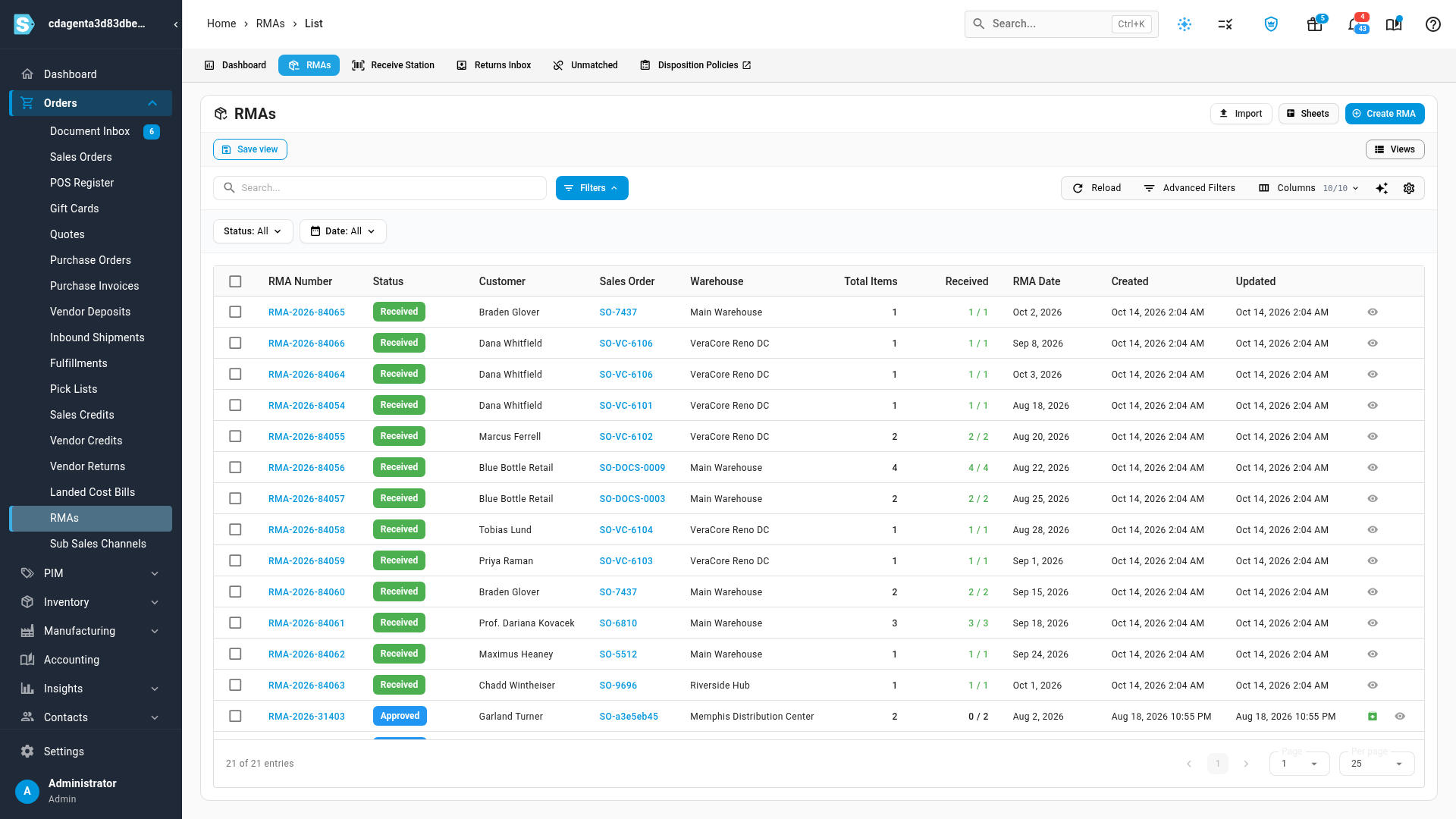Open sales order SO-DOCS-0009 link

(632, 468)
